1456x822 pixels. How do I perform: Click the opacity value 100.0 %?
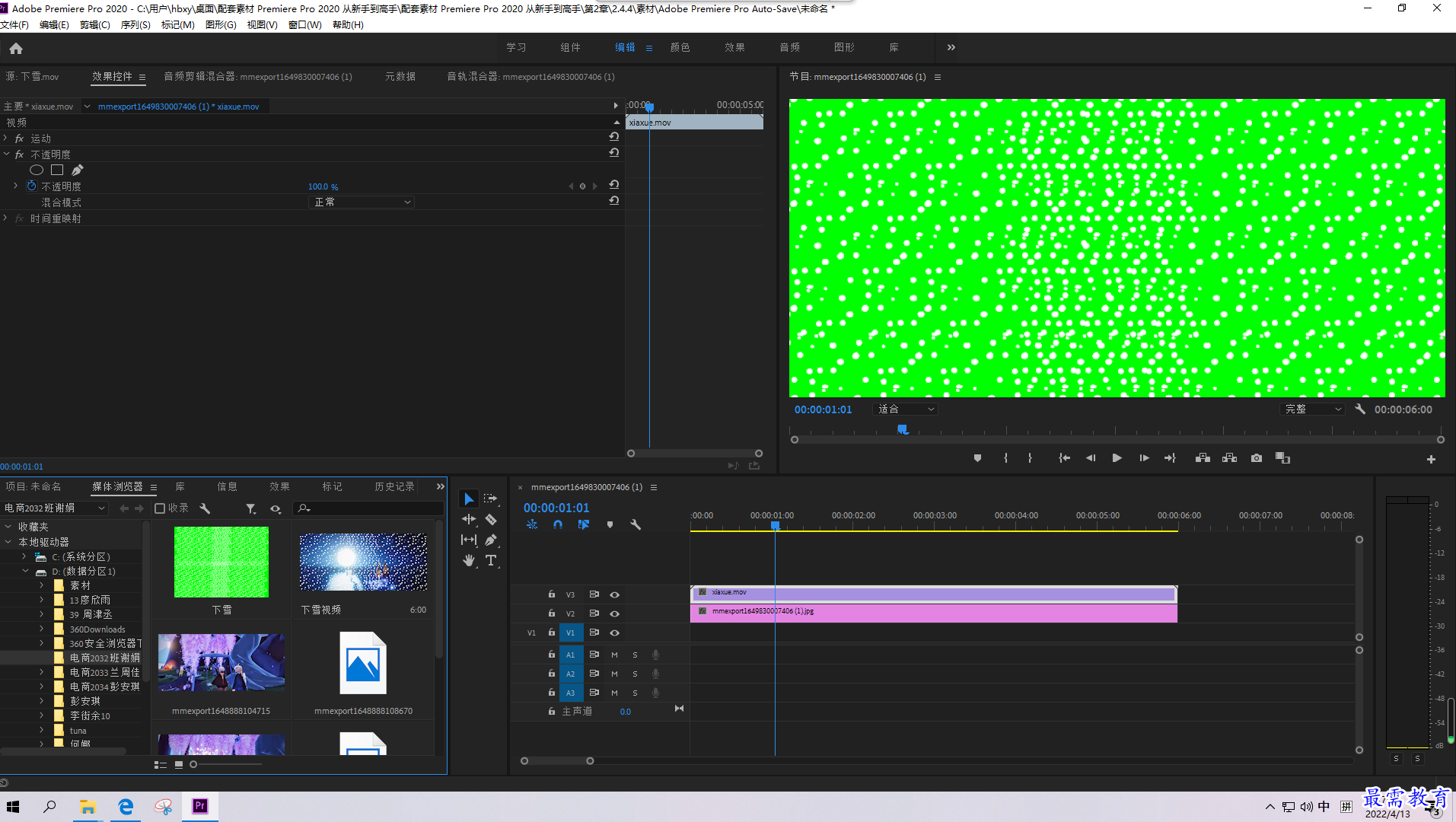click(x=323, y=186)
